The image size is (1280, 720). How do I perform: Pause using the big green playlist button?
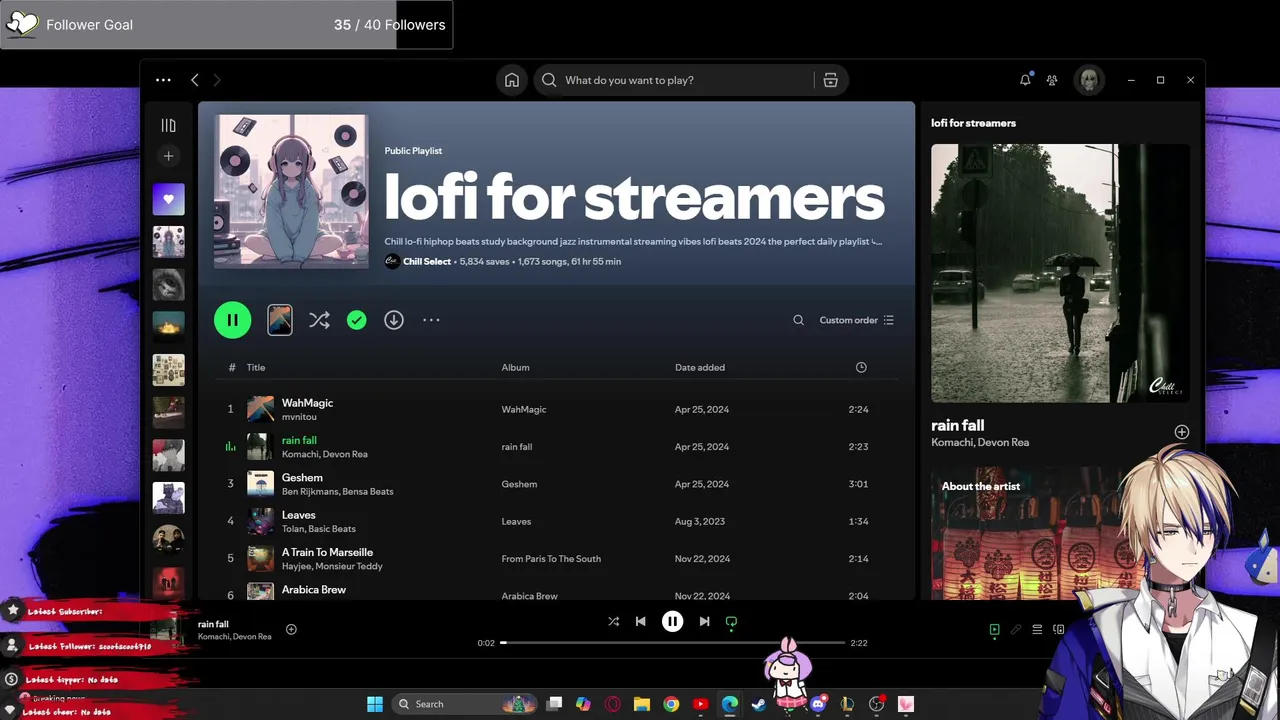click(x=232, y=320)
